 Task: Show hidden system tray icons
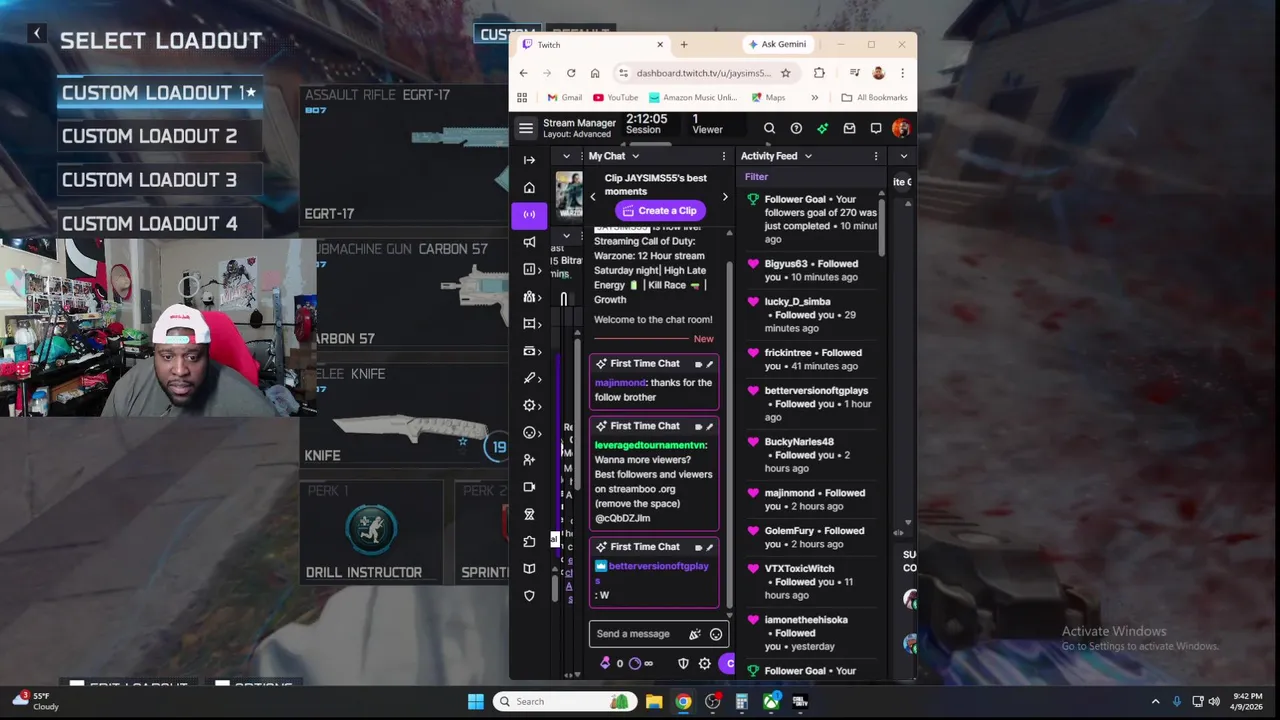coord(1155,702)
